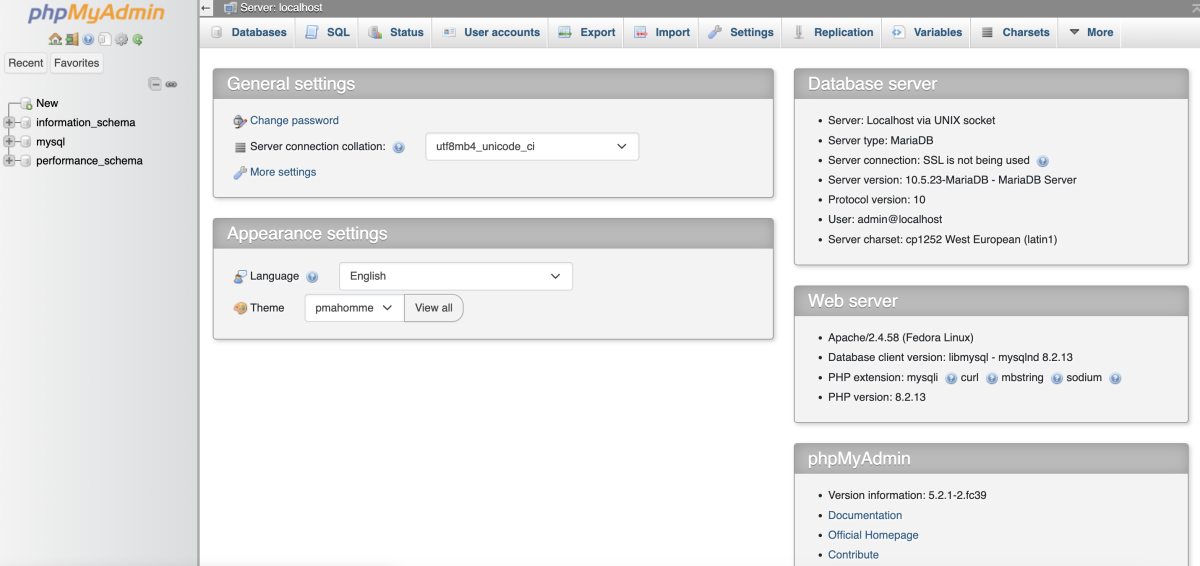Open the Settings tab
This screenshot has width=1200, height=566.
tap(741, 32)
